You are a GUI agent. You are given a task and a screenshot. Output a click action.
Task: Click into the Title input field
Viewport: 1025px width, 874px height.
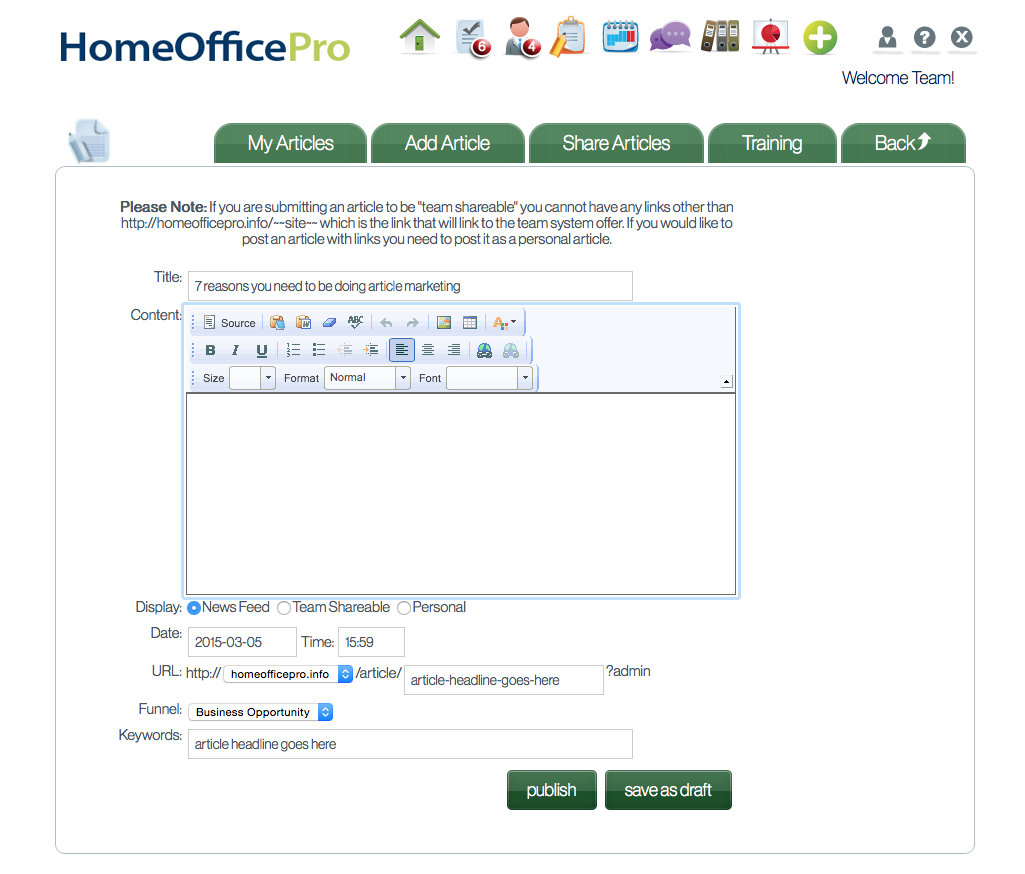tap(410, 286)
